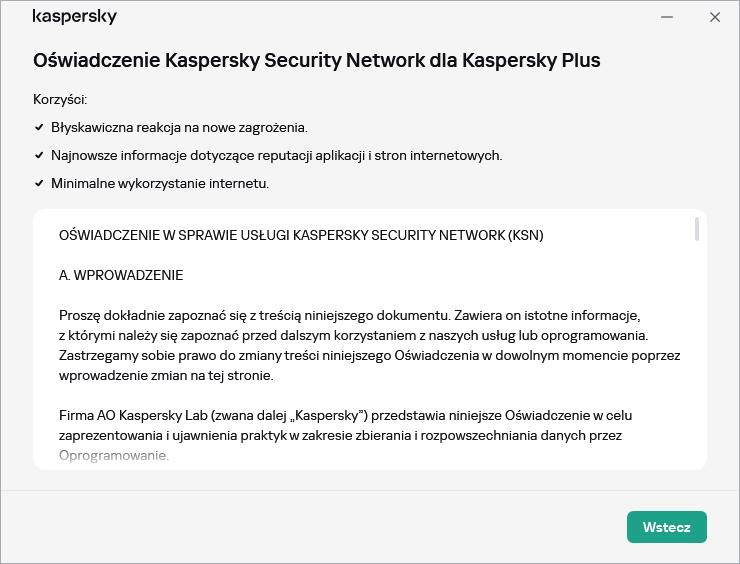This screenshot has height=564, width=740.
Task: Close the Kaspersky Security Network dialog
Action: coord(715,17)
